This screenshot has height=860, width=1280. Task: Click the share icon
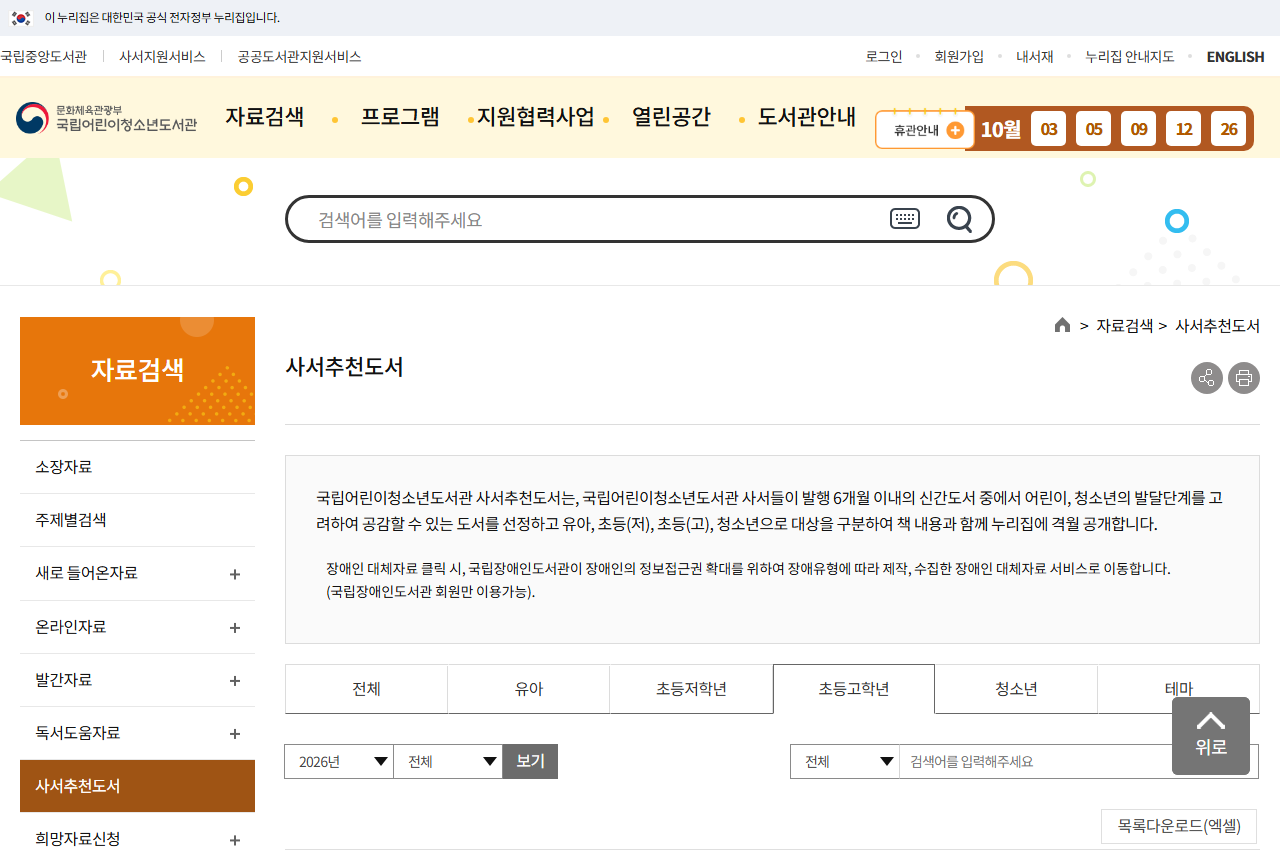tap(1207, 378)
